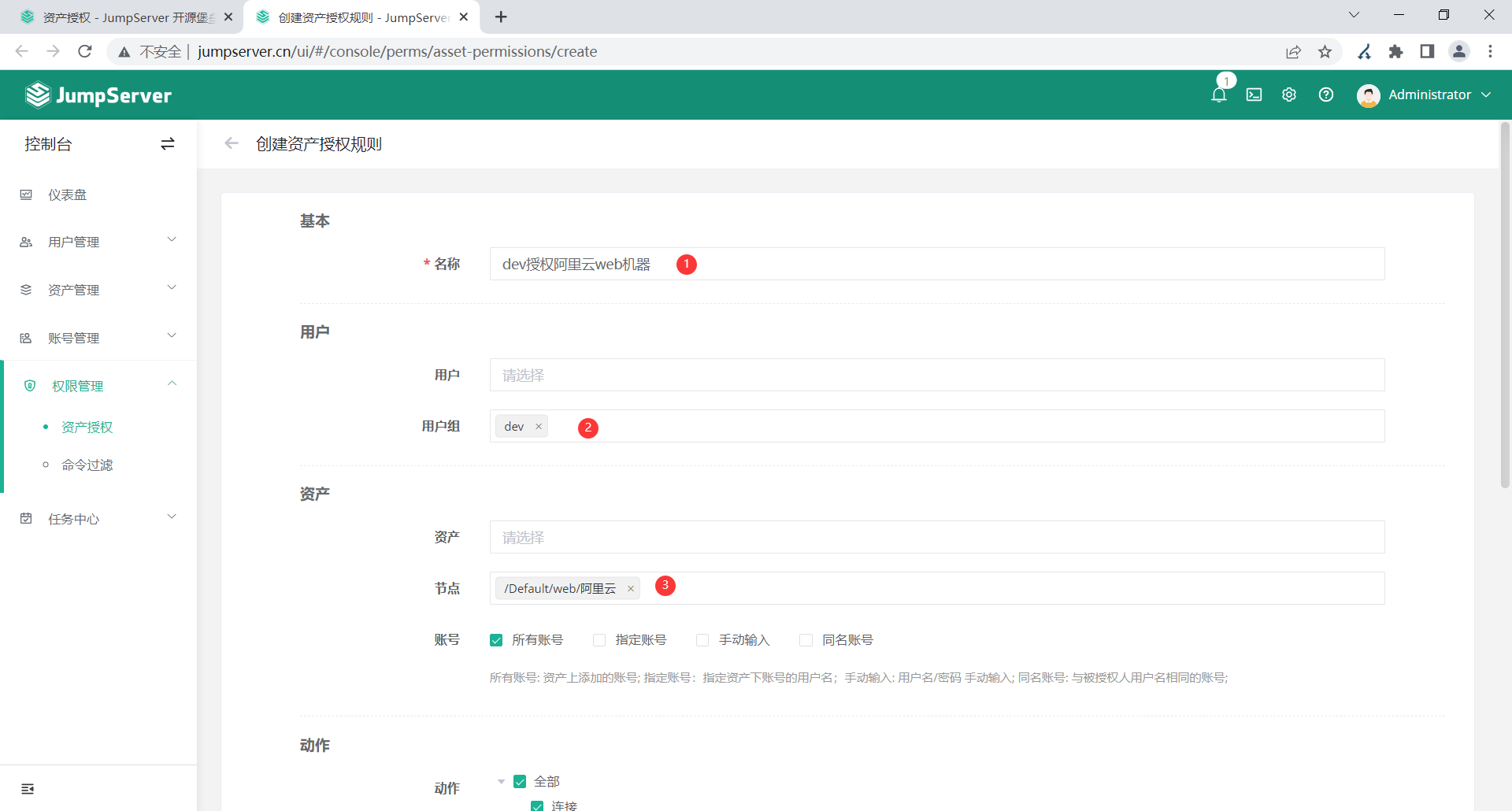Click the browser address bar URL

tap(397, 51)
